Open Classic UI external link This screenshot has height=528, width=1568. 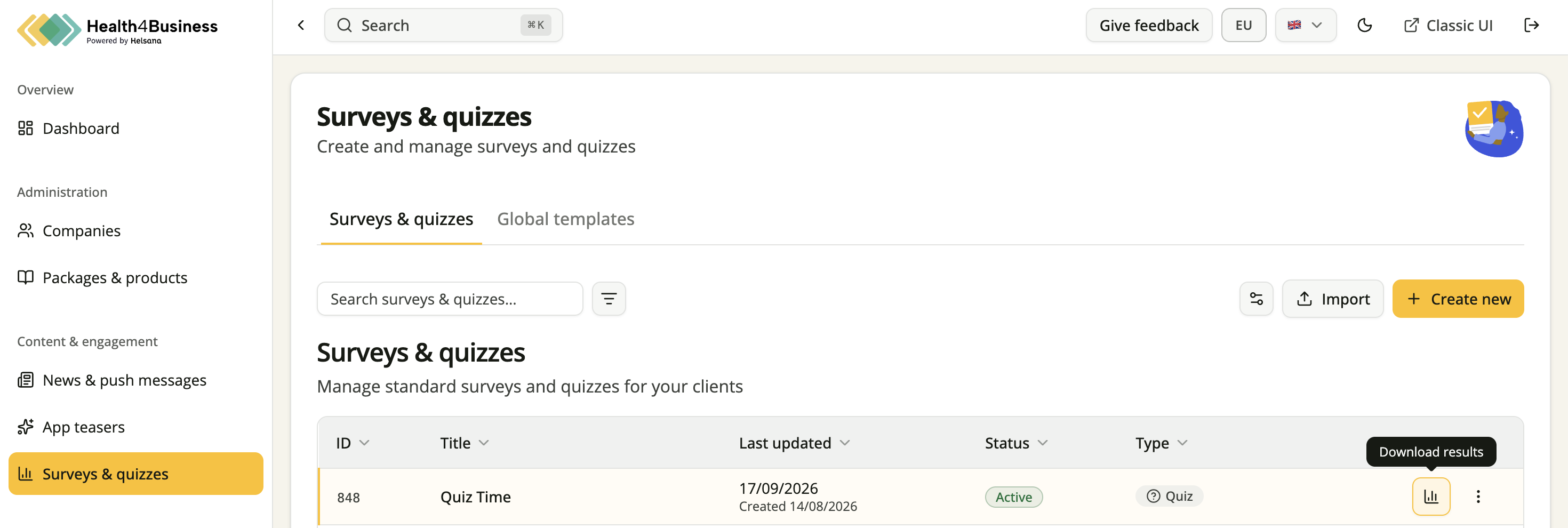pos(1448,25)
